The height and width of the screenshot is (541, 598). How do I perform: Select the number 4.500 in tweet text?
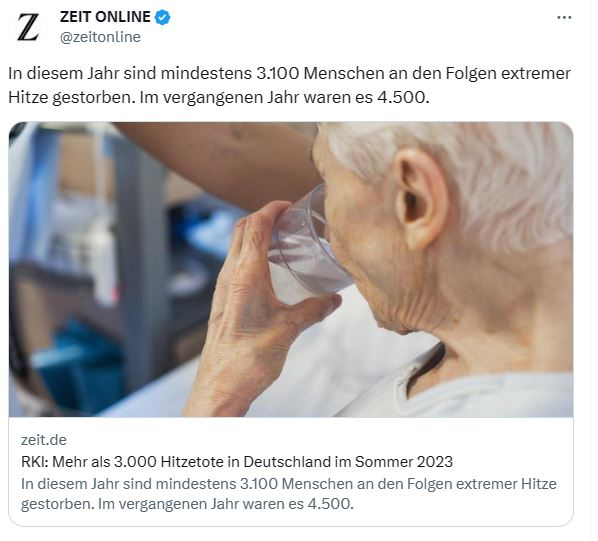[401, 98]
